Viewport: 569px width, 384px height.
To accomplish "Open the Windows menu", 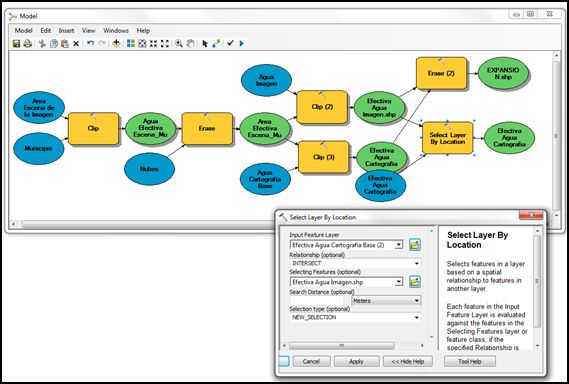I will tap(116, 30).
